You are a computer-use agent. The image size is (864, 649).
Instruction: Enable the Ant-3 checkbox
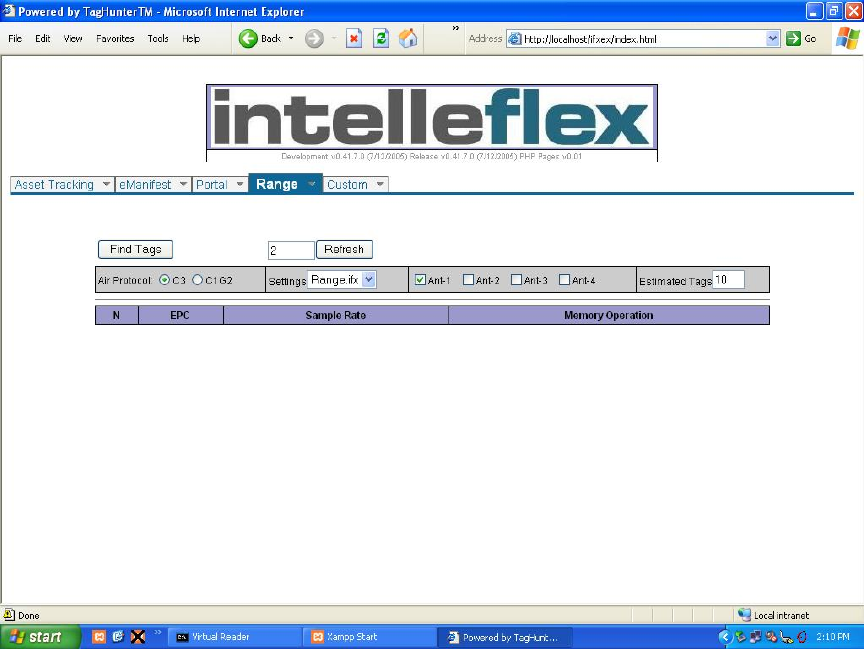(516, 280)
